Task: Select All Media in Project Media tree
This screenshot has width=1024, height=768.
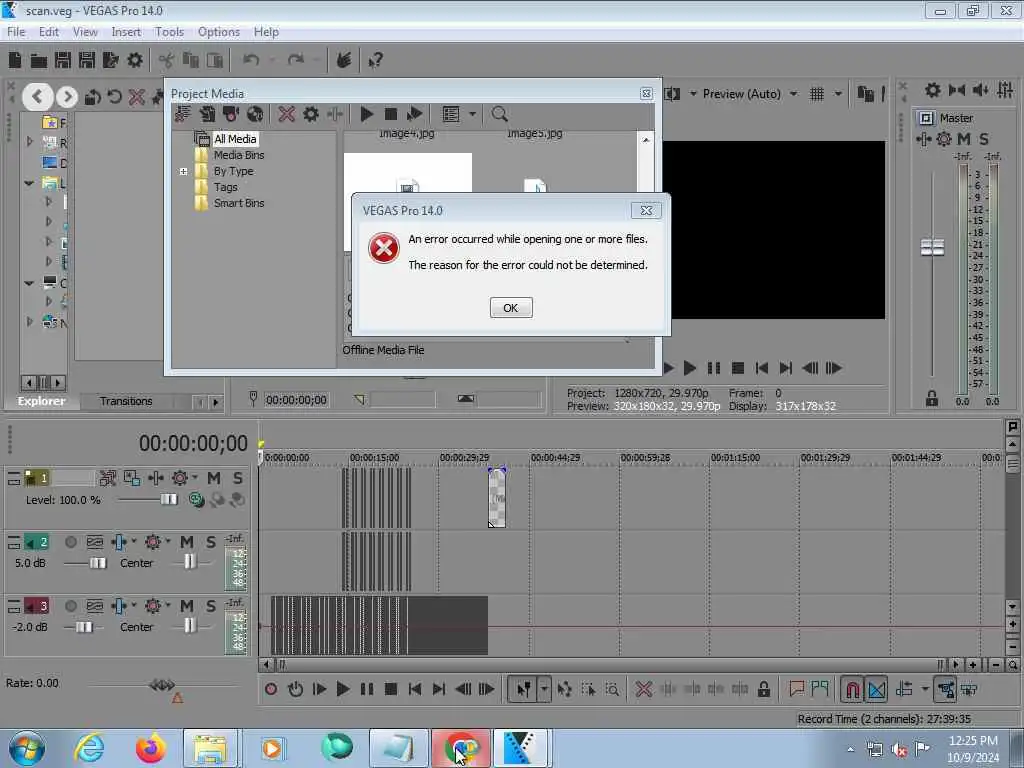Action: point(235,138)
